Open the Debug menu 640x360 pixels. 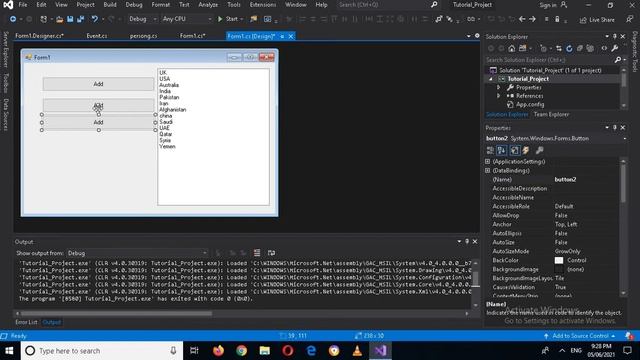click(x=134, y=5)
